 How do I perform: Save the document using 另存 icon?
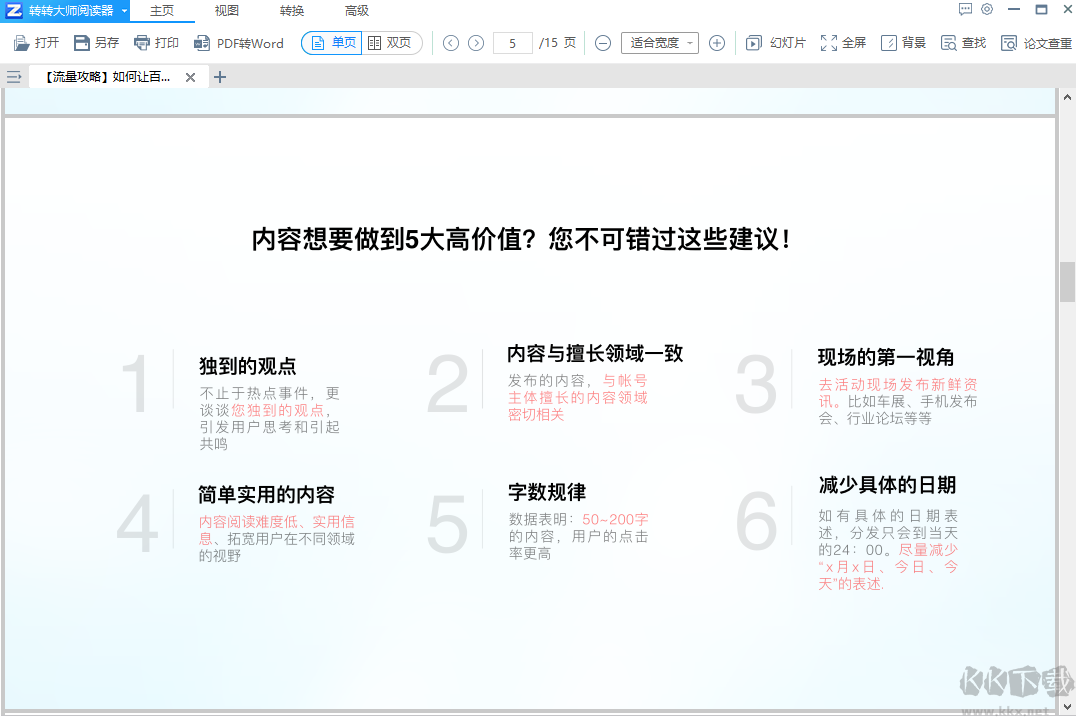coord(96,43)
